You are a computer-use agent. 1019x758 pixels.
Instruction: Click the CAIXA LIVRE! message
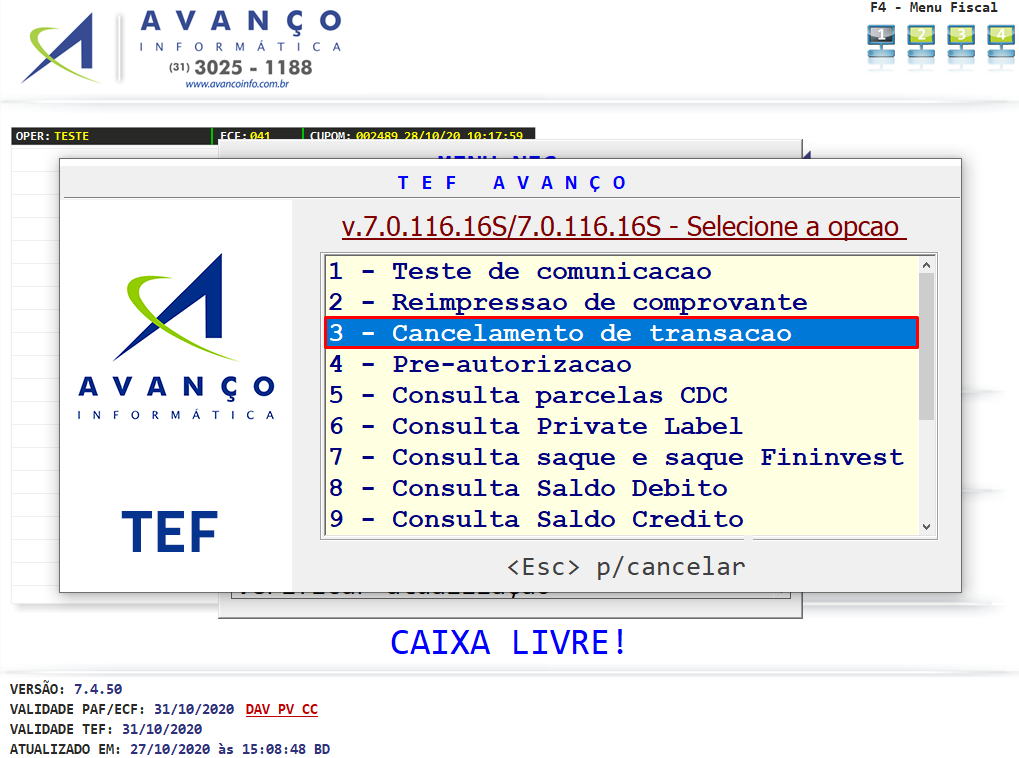pos(508,642)
